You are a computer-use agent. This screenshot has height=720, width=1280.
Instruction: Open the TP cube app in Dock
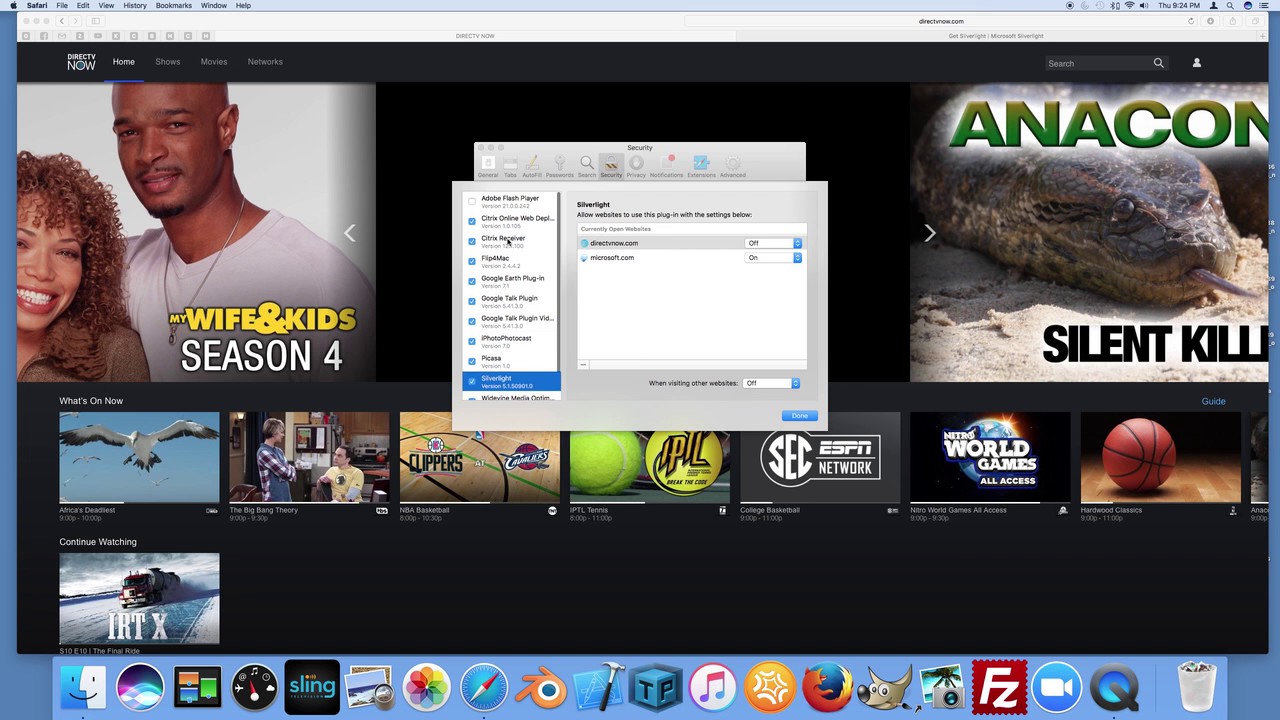[656, 688]
